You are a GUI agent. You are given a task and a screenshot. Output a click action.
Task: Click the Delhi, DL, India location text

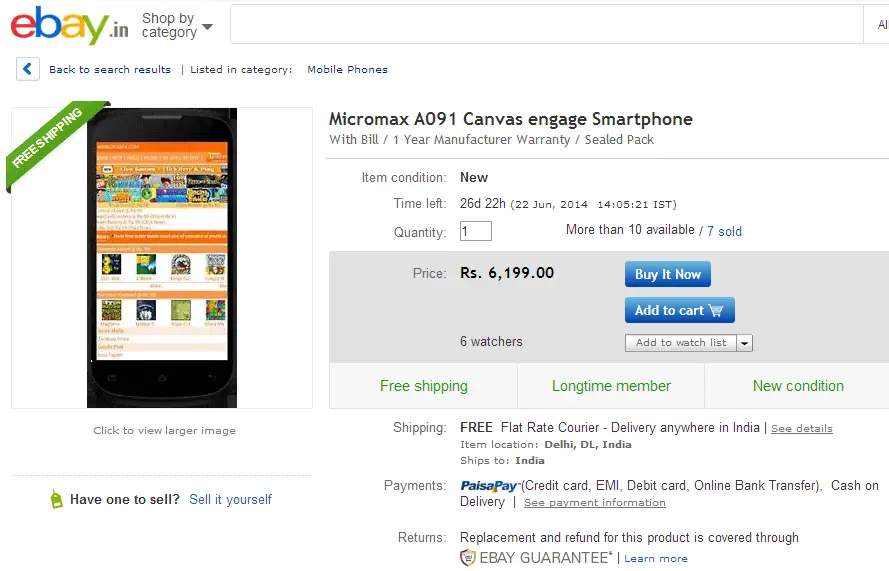(588, 445)
